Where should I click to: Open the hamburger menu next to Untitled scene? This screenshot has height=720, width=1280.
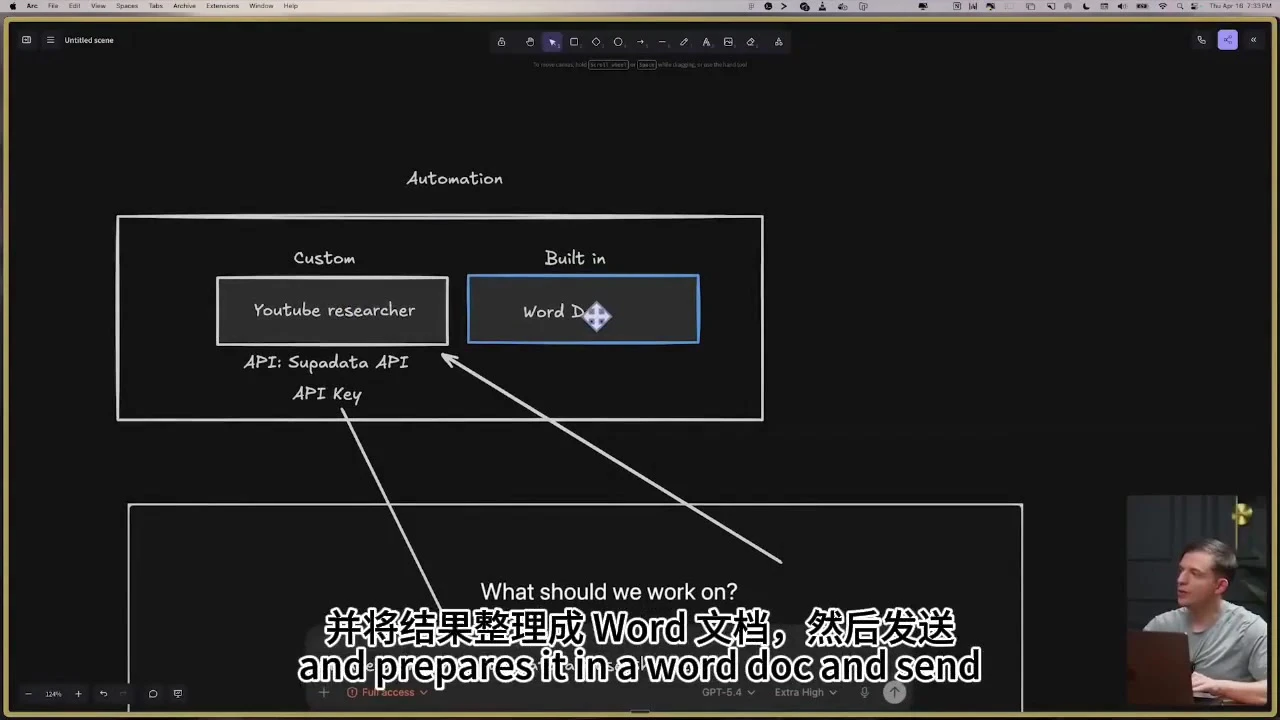pos(50,40)
